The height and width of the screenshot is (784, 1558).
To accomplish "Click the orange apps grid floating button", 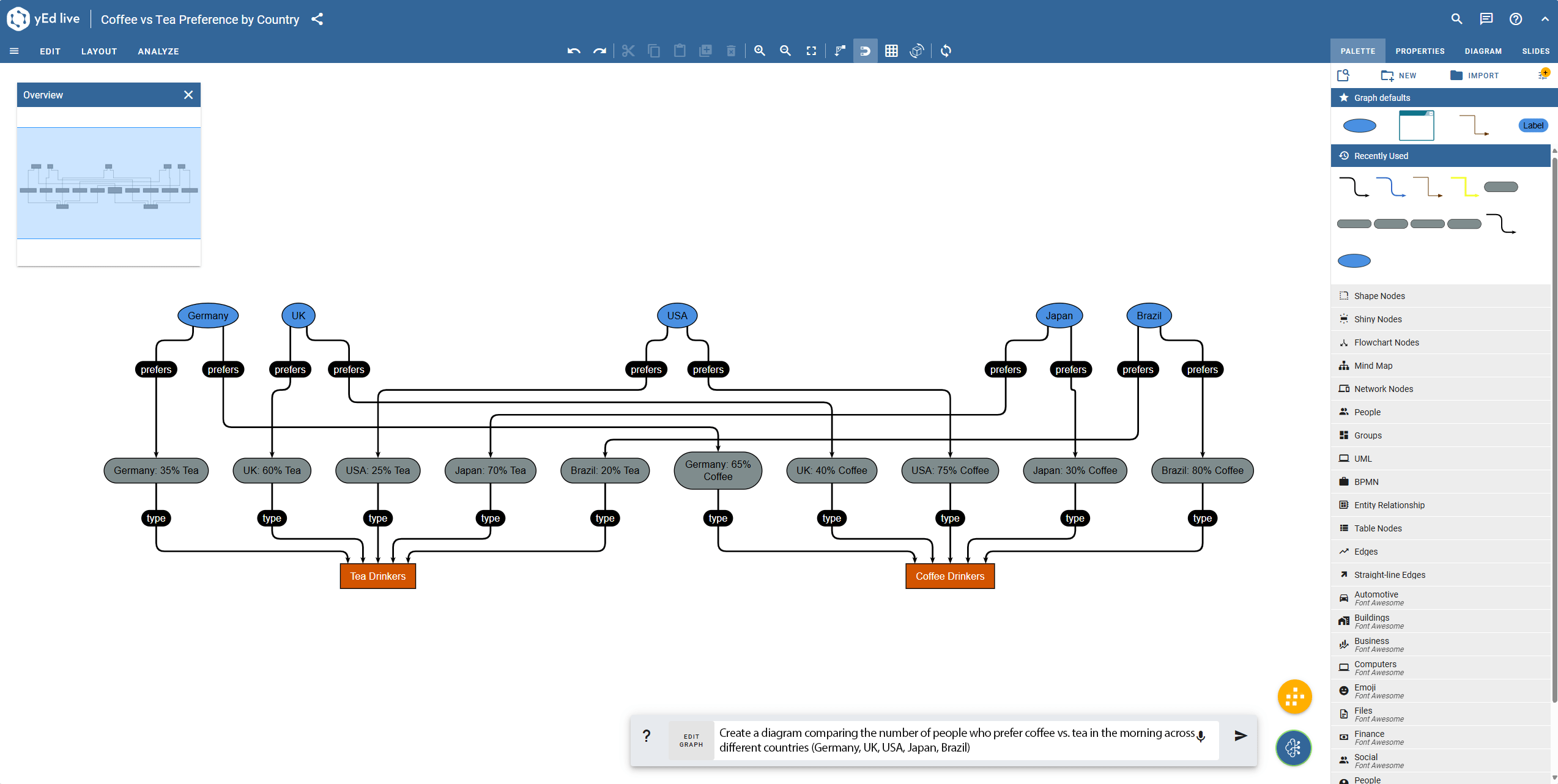I will pos(1294,697).
